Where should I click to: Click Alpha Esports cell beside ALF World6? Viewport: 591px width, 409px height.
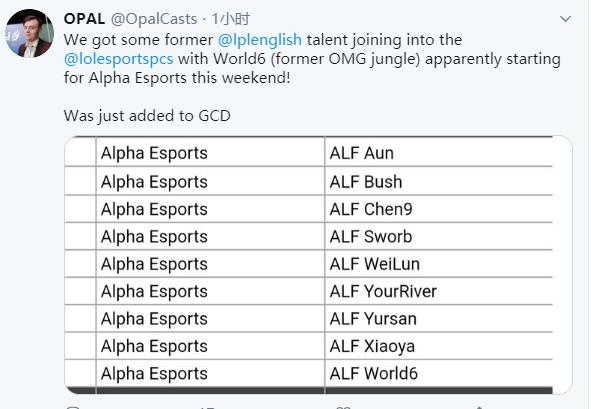[210, 374]
